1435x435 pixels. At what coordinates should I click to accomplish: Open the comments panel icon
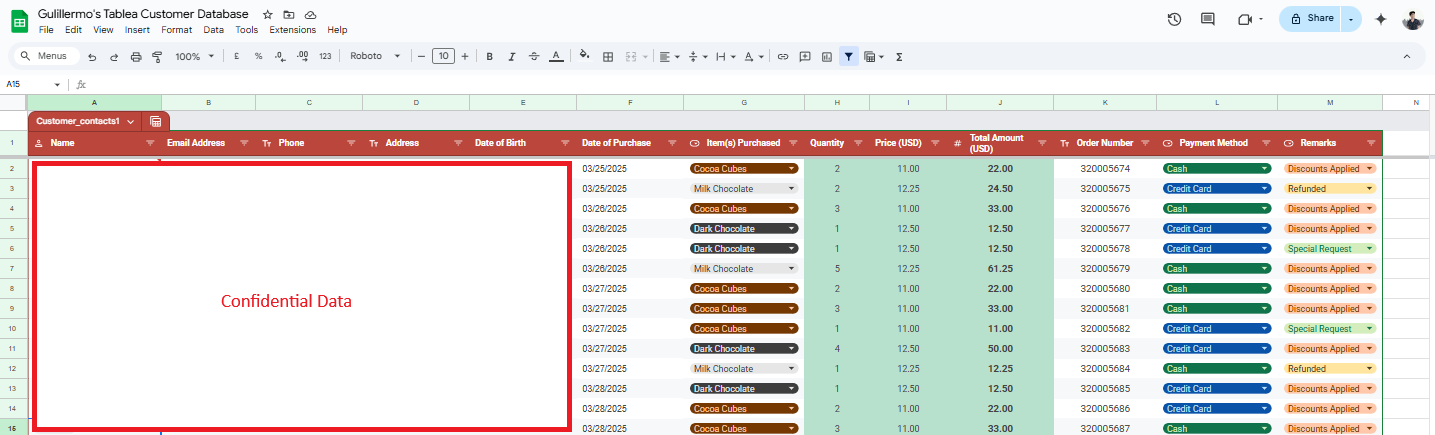[1207, 19]
